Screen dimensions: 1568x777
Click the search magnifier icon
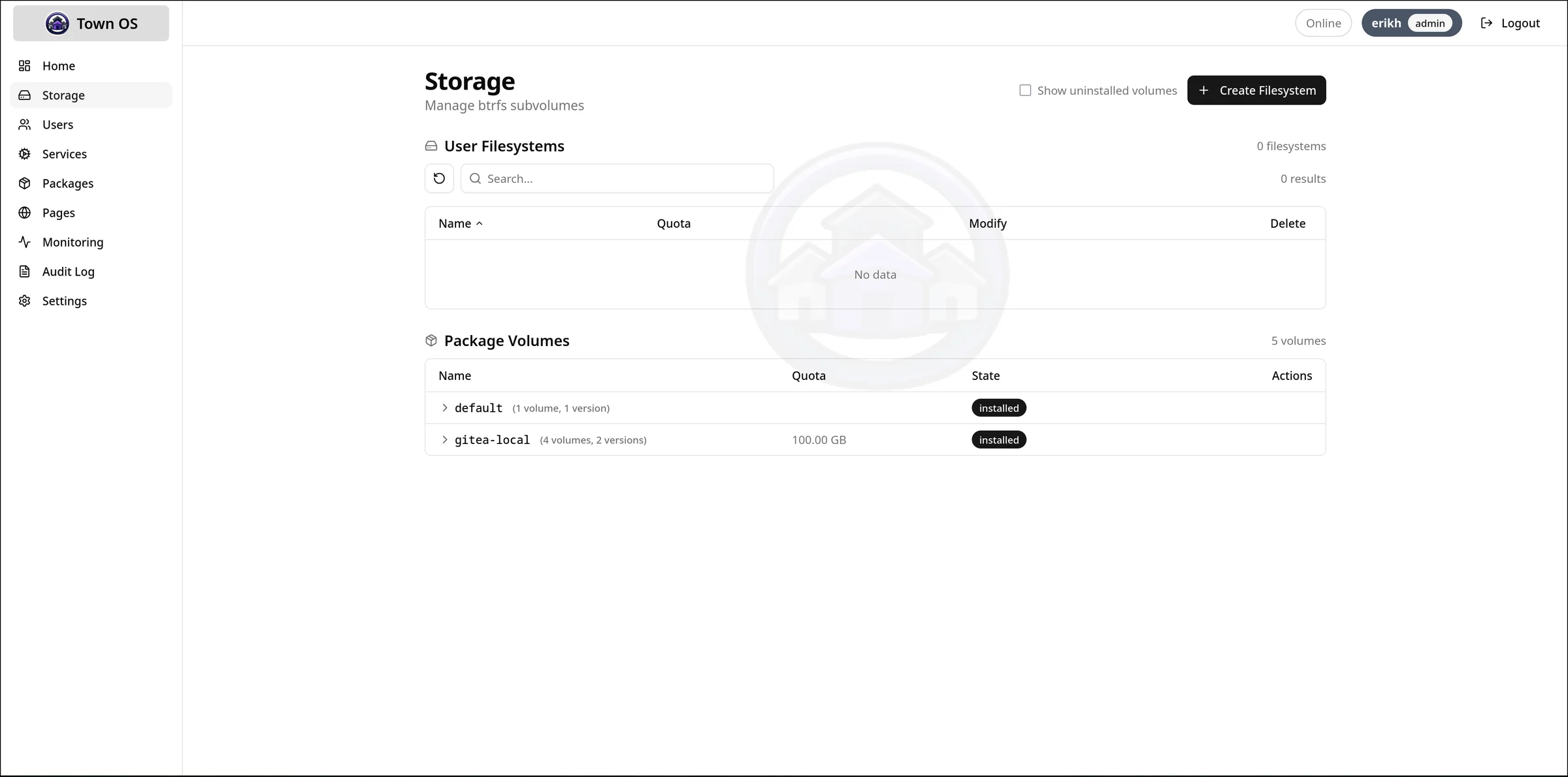click(476, 178)
